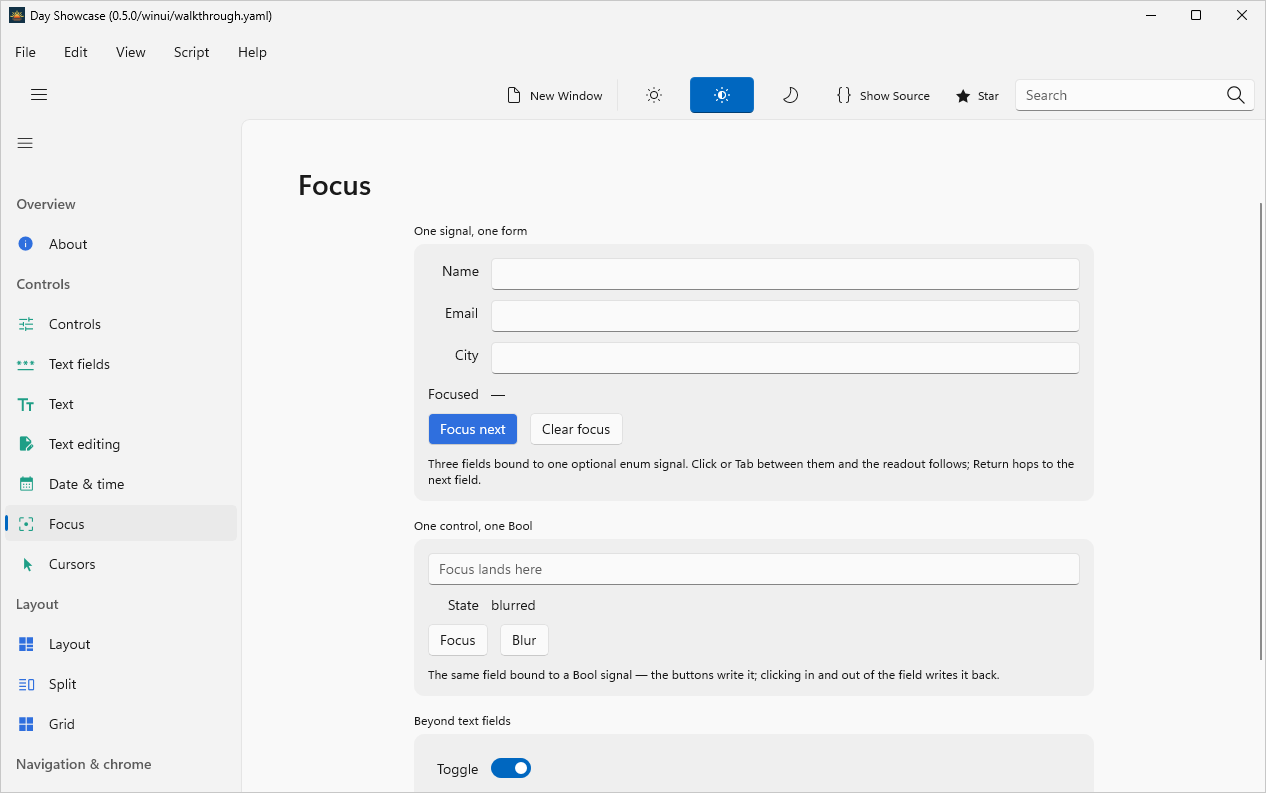Collapse the sidebar using the navigation pane hamburger
The image size is (1266, 793).
tap(25, 143)
